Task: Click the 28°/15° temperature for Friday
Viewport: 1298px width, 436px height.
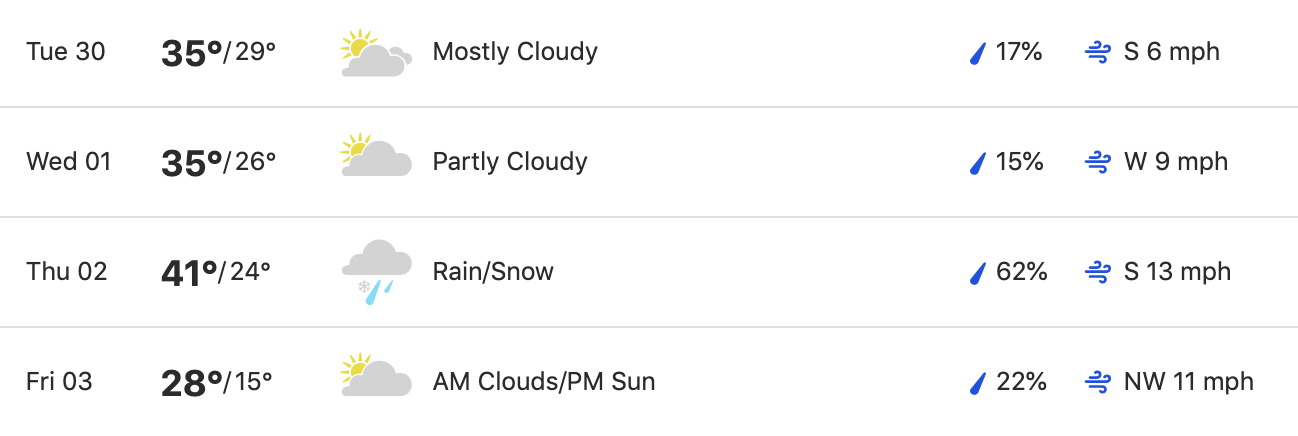Action: tap(217, 382)
